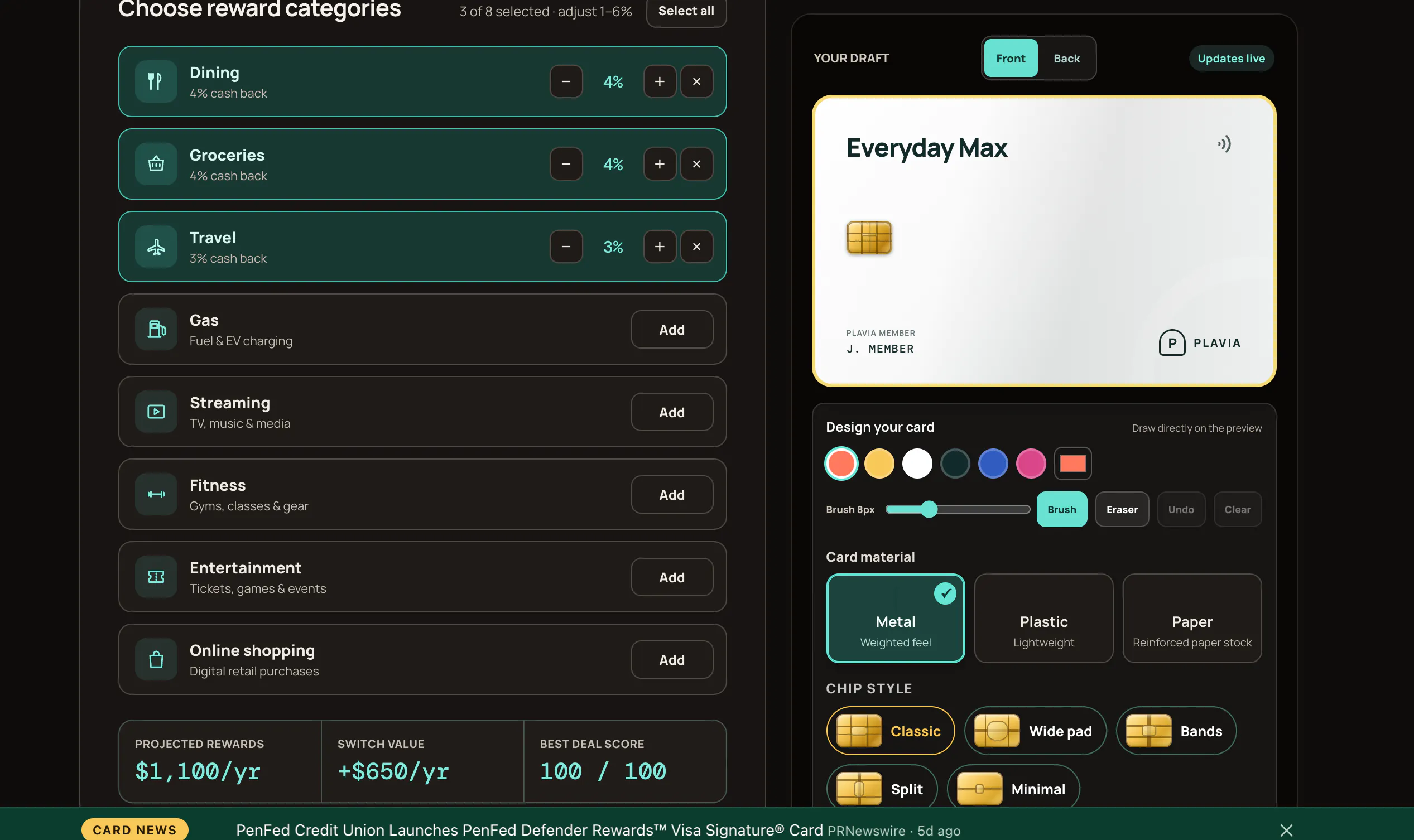Screen dimensions: 1414x840
Task: Pick the coral color swatch
Action: [841, 464]
